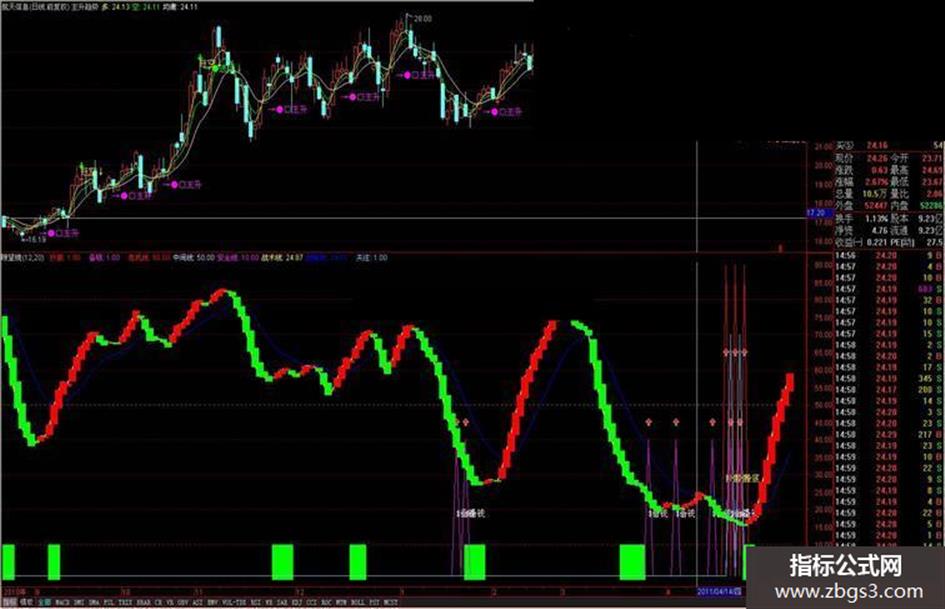Viewport: 945px width, 609px height.
Task: Select the OBV indicator tab
Action: (x=183, y=602)
